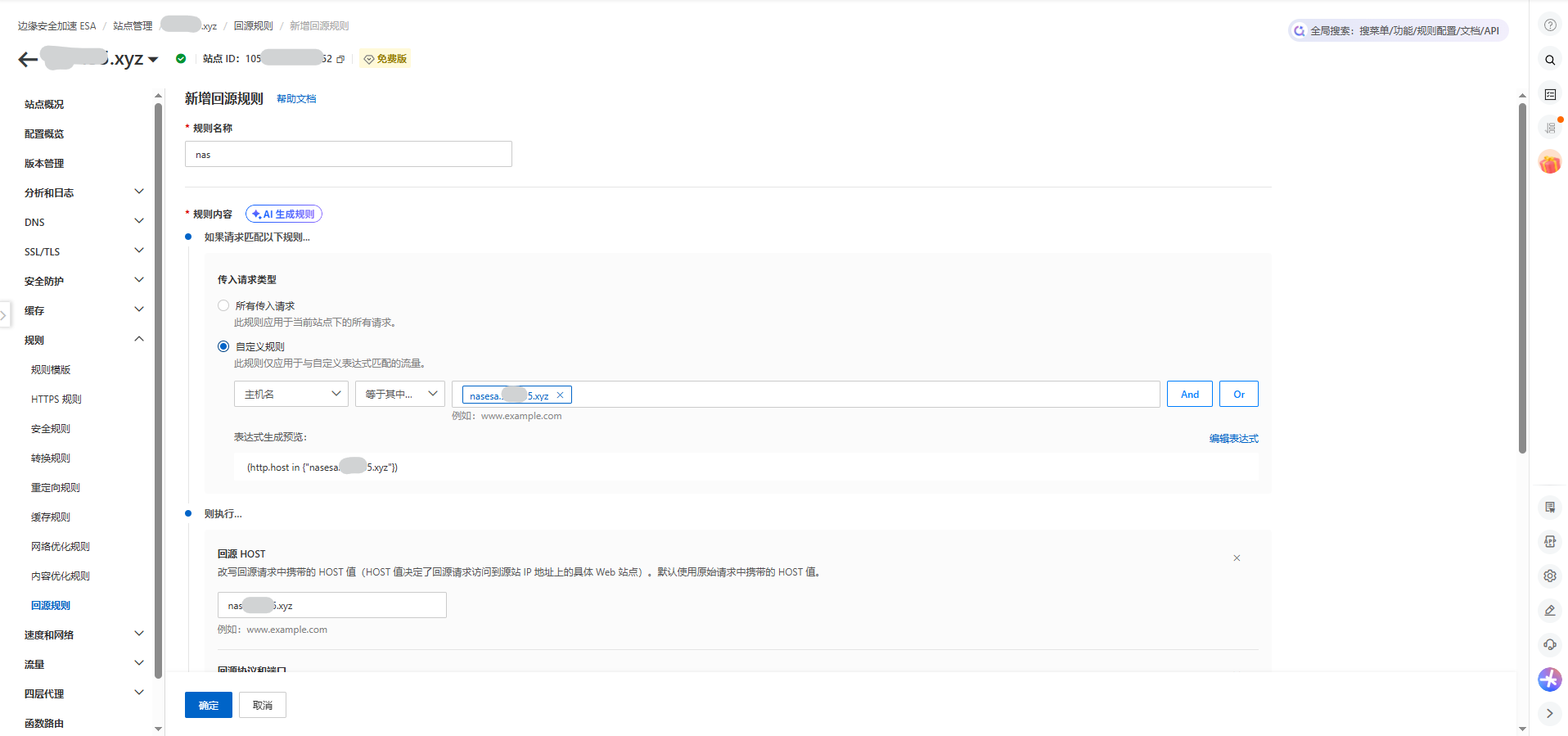Go to 网络优化规则 submenu item

point(61,546)
